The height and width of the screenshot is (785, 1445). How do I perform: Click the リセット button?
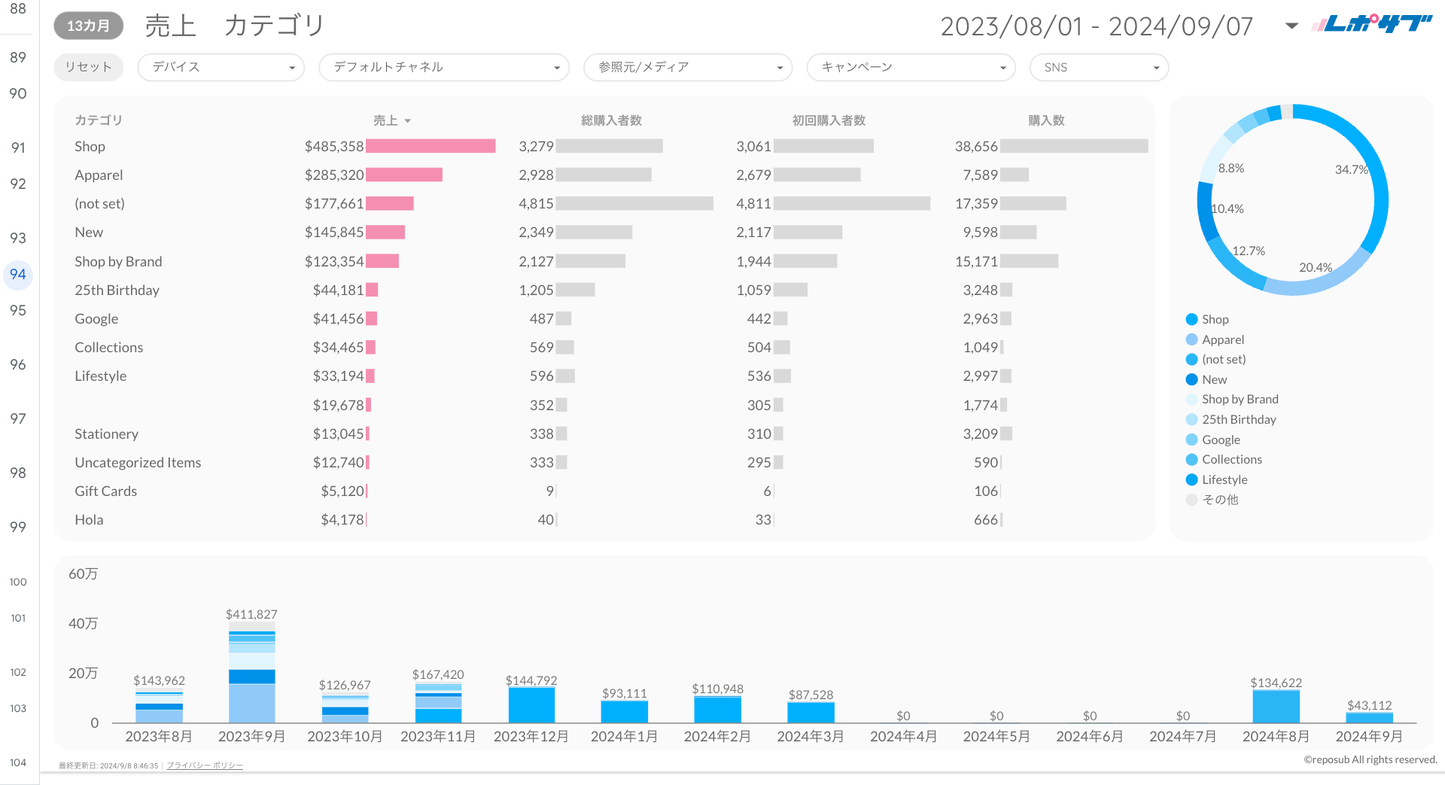click(88, 67)
